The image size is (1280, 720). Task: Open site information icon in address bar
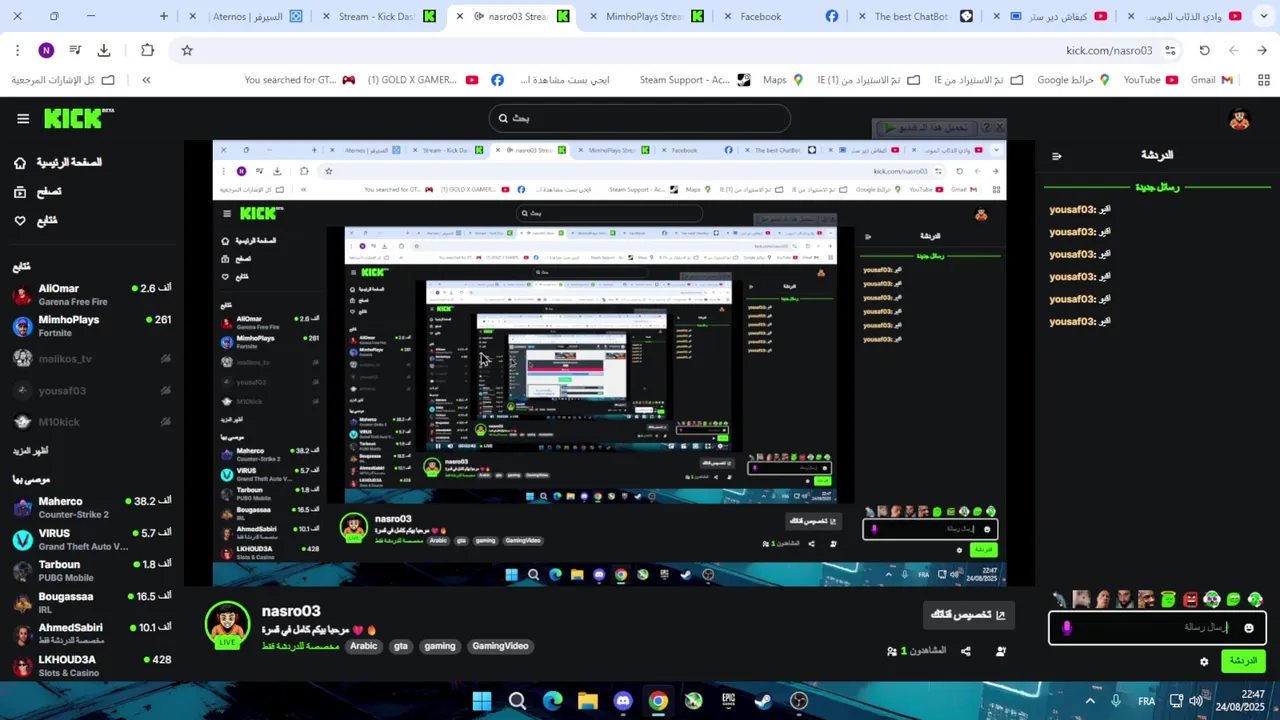coord(1170,50)
